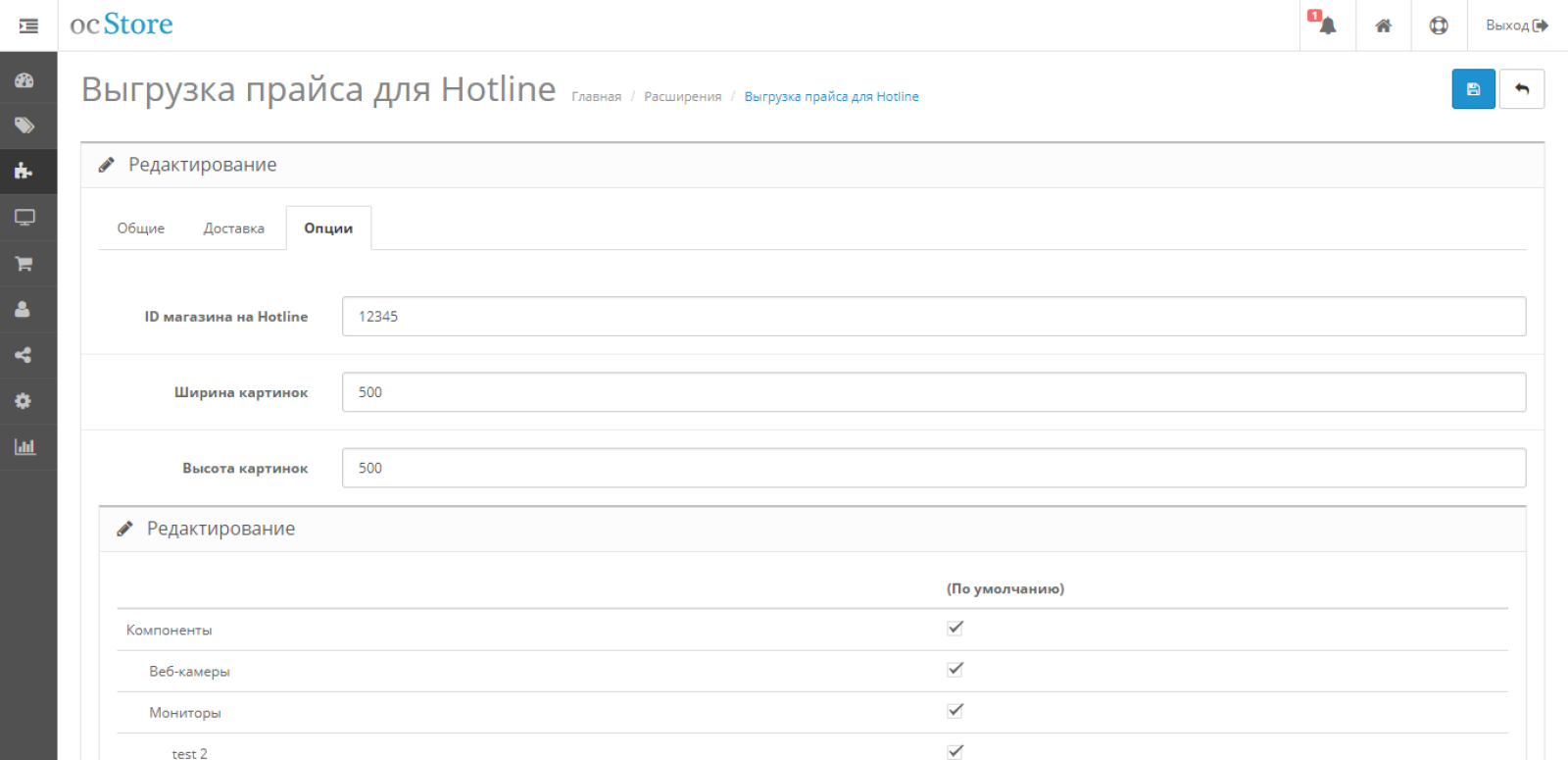1568x760 pixels.
Task: Open Главная breadcrumb link
Action: pyautogui.click(x=596, y=97)
